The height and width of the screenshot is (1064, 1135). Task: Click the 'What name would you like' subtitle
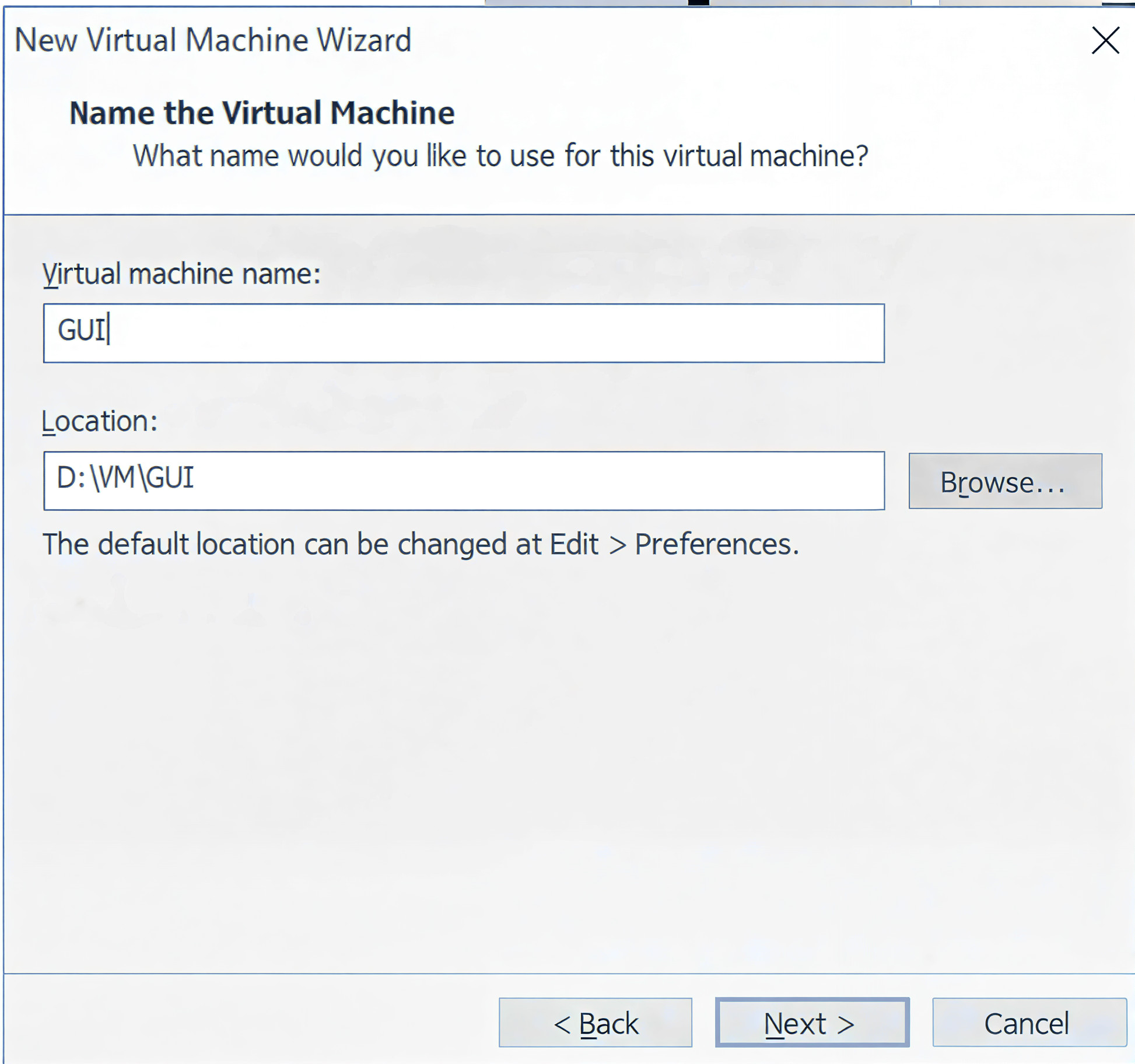pyautogui.click(x=500, y=156)
